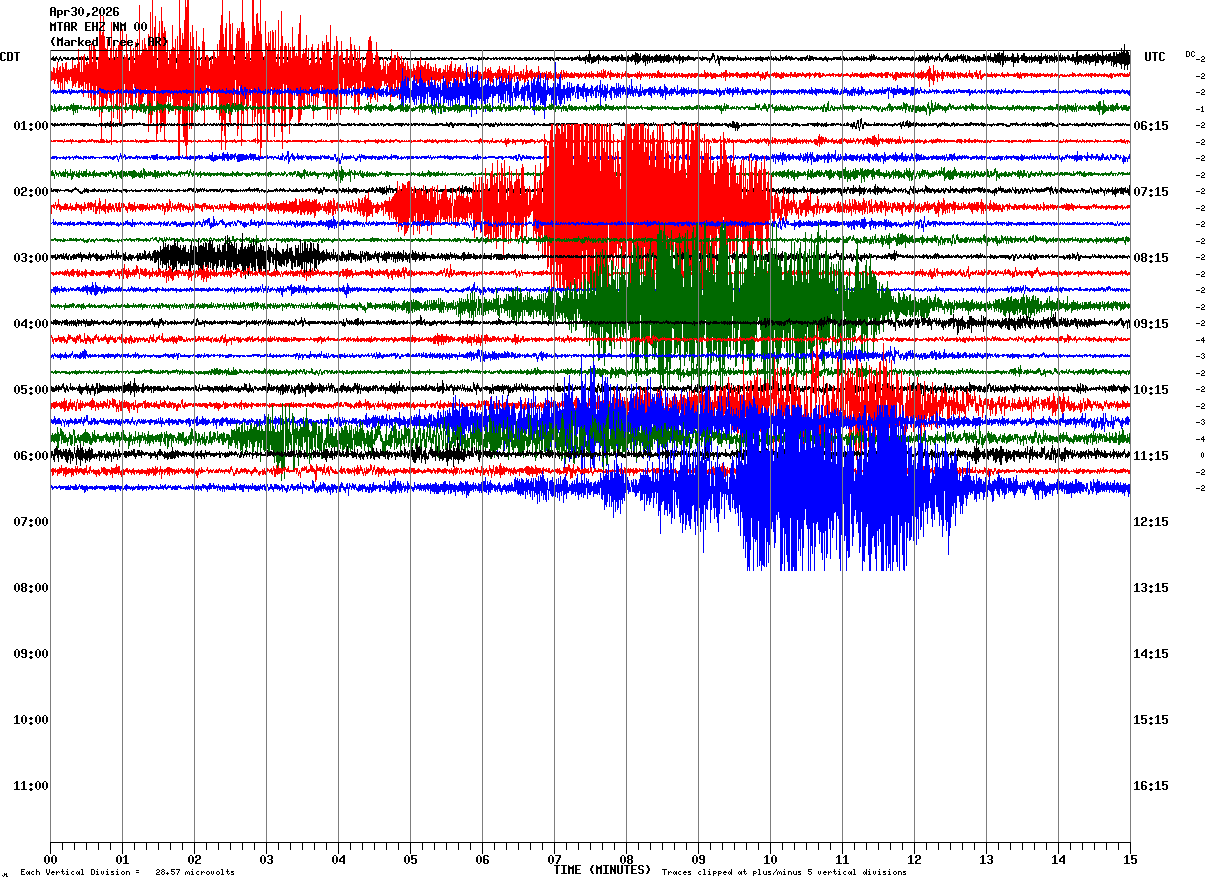Click the CDT time label "04:00"
The image size is (1210, 886).
[x=31, y=324]
